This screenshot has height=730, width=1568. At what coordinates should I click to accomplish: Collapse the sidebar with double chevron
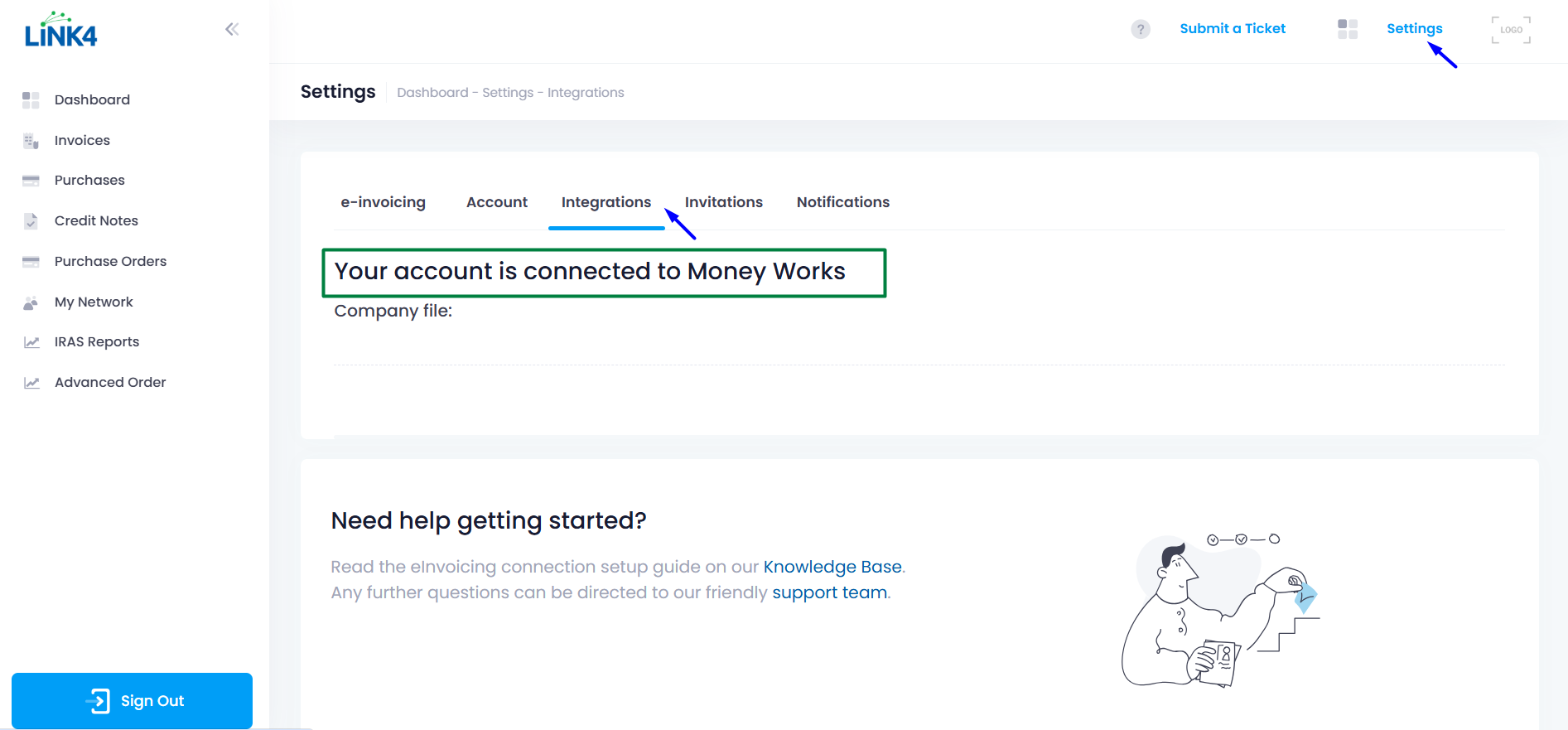pos(232,30)
